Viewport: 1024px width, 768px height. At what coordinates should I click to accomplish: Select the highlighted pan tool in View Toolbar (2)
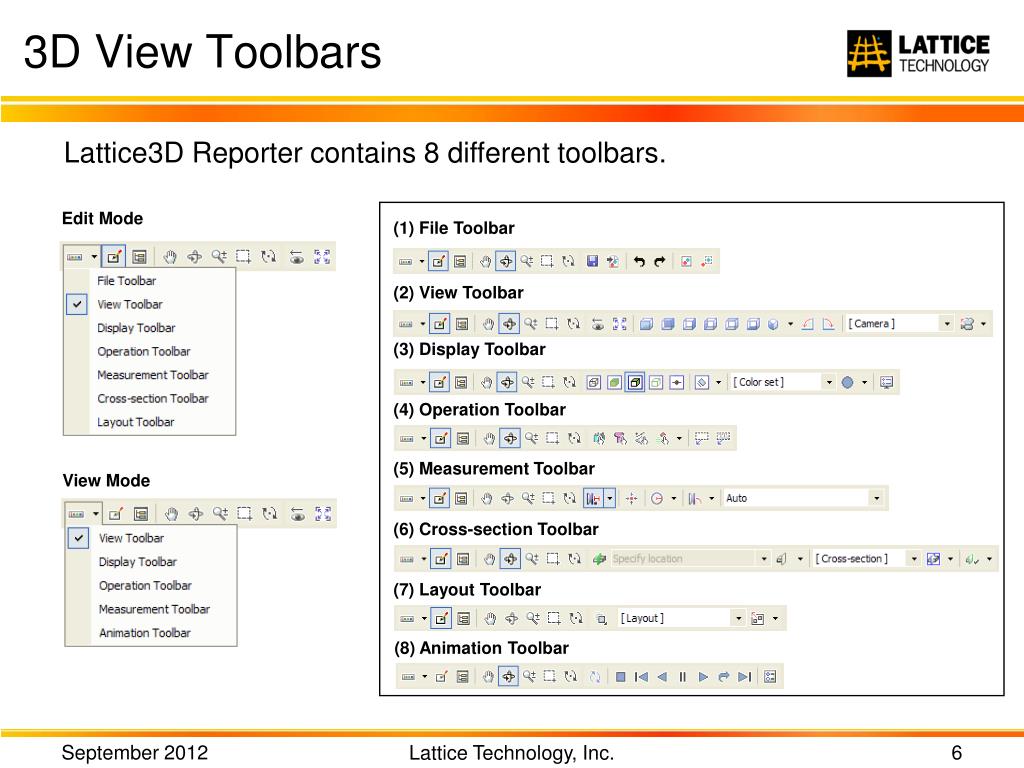point(509,323)
